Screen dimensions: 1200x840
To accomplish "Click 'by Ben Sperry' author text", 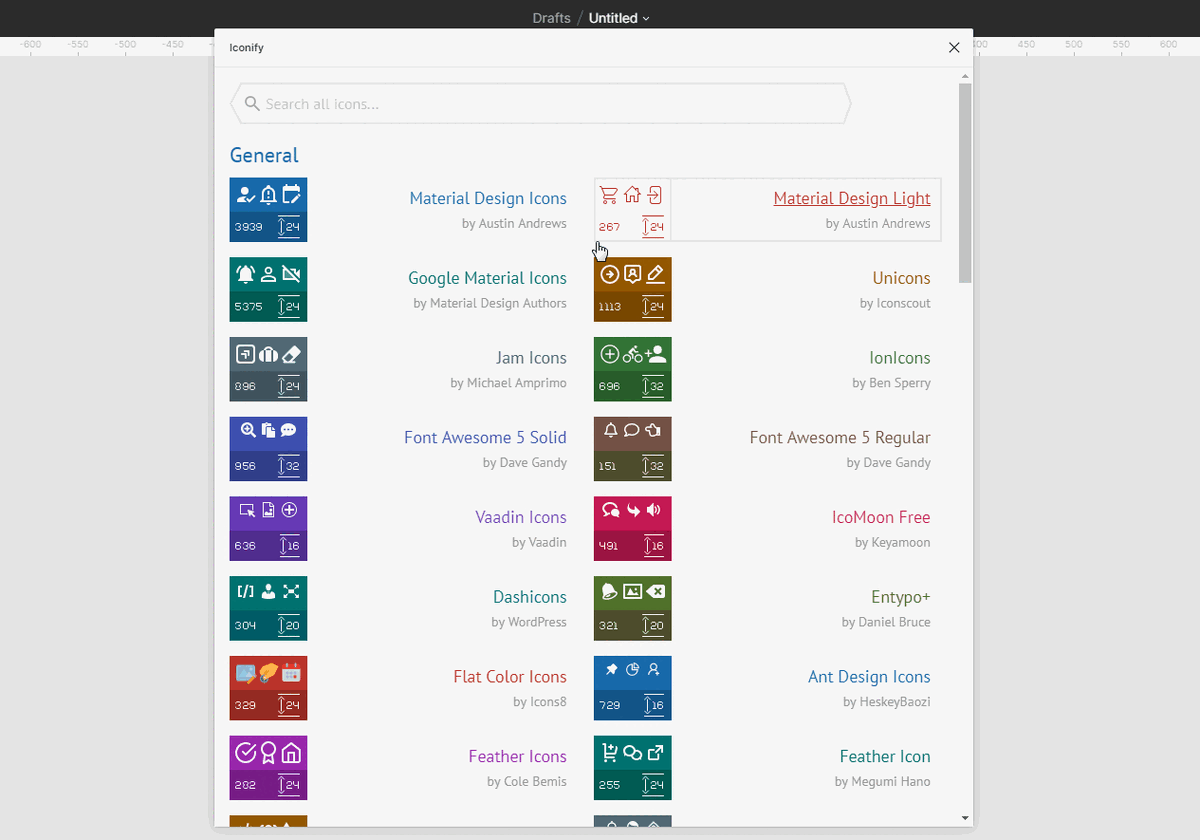I will click(x=891, y=383).
